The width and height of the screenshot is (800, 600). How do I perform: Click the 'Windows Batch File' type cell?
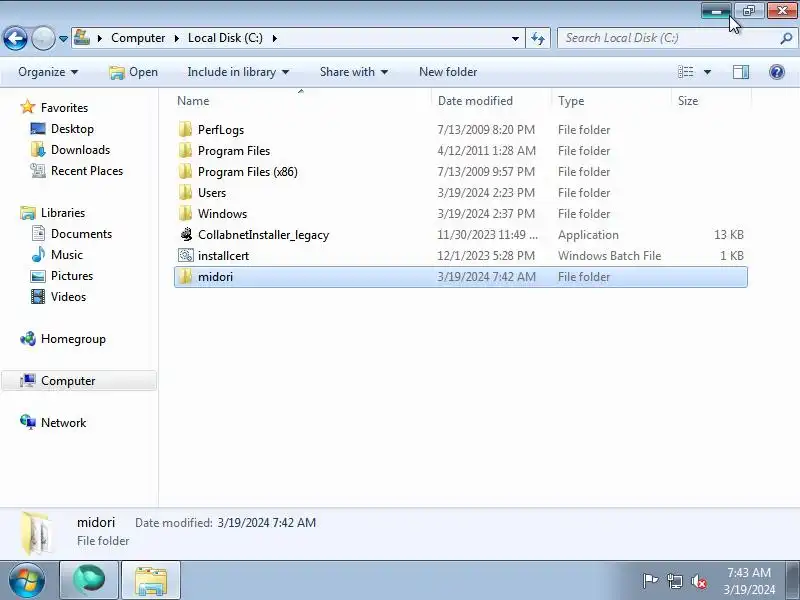click(609, 256)
